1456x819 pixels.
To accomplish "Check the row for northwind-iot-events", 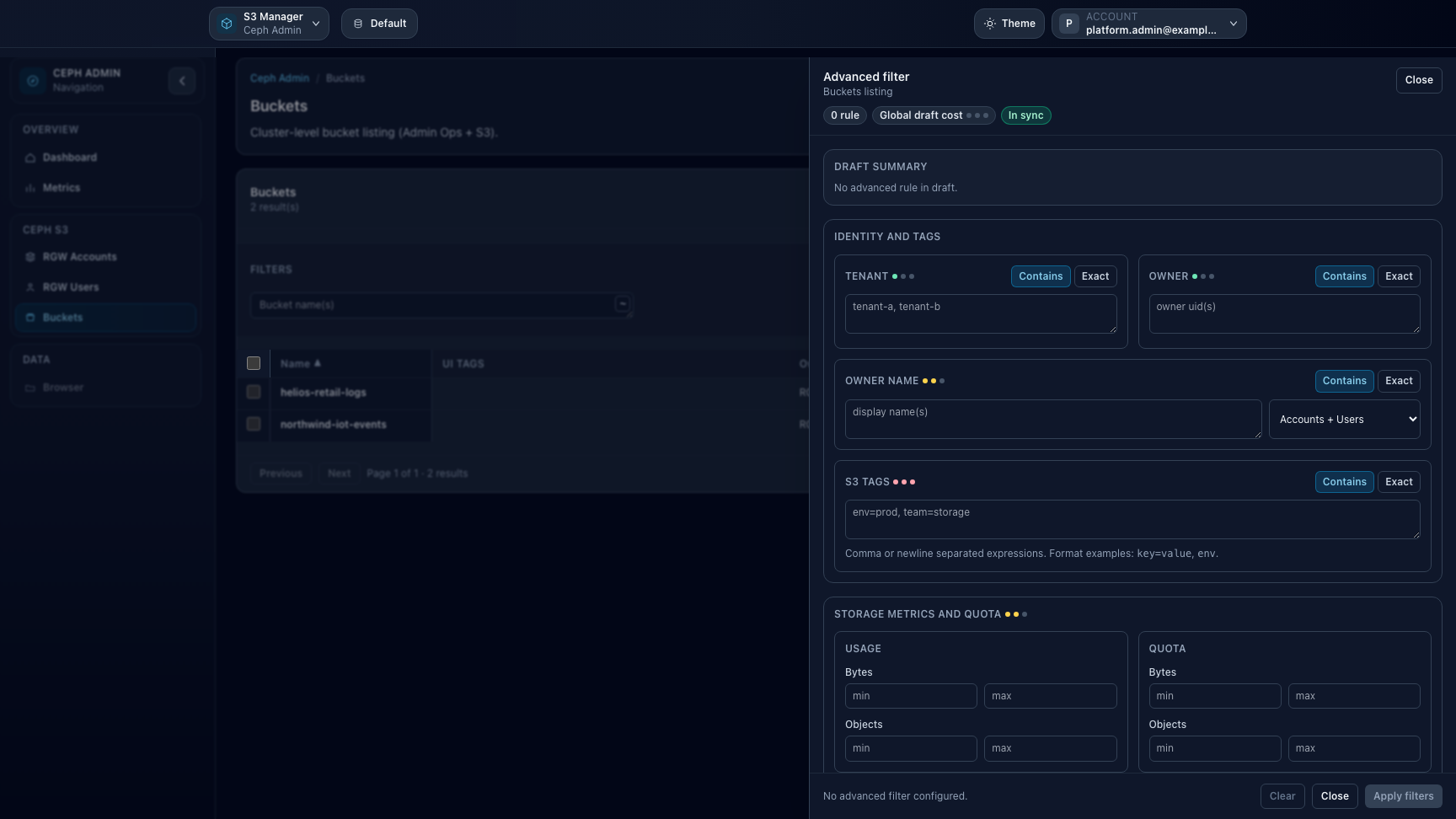I will tap(253, 424).
